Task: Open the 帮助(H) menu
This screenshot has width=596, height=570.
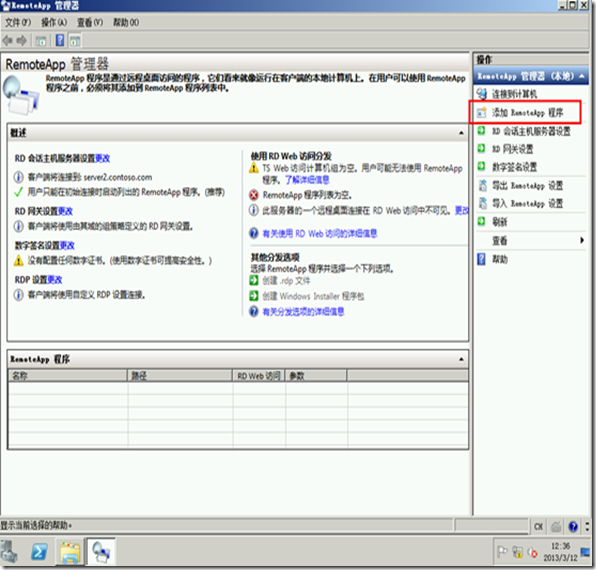Action: (126, 22)
